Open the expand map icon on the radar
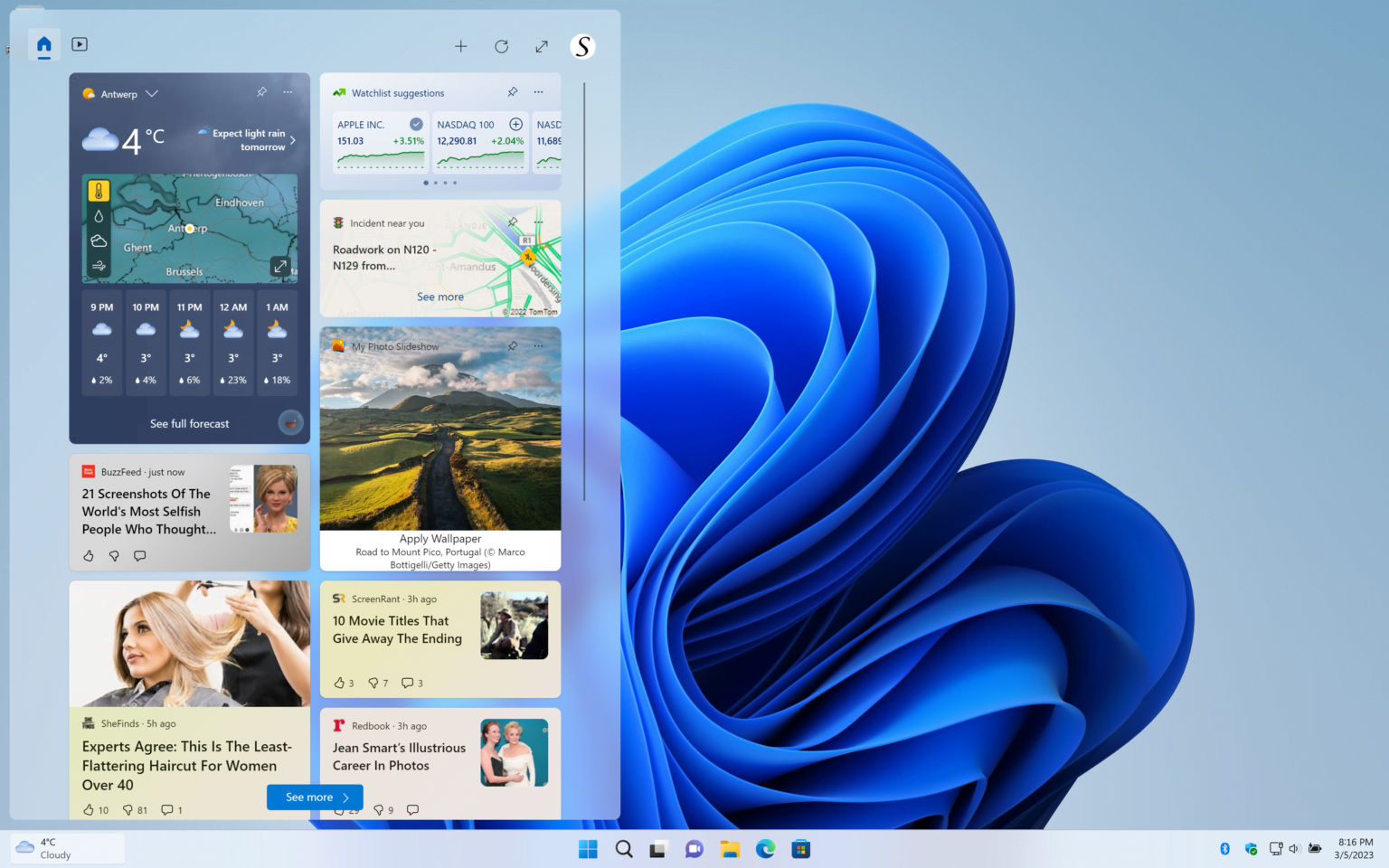1389x868 pixels. (x=280, y=265)
